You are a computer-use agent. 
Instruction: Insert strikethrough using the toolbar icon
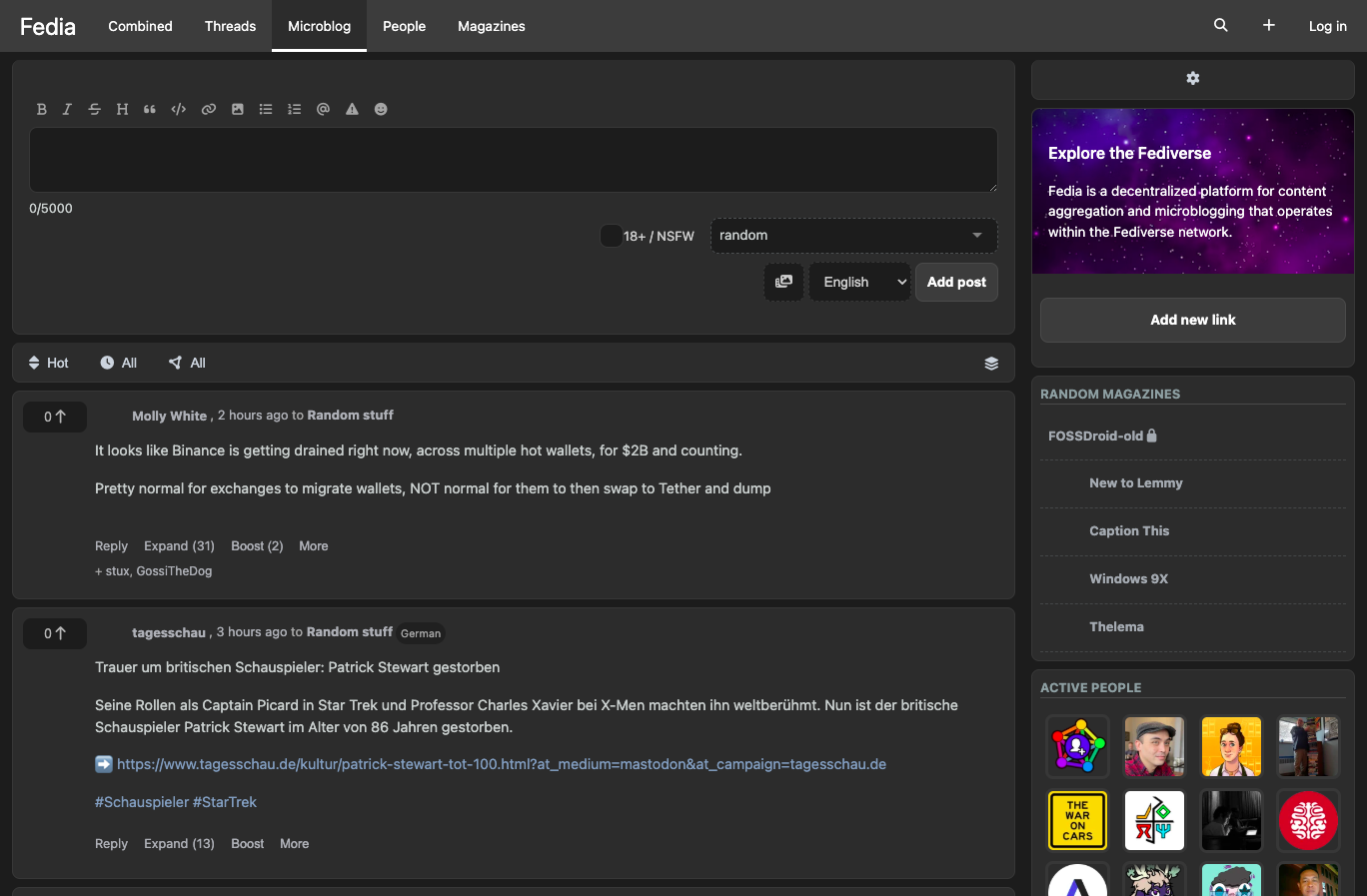click(94, 110)
